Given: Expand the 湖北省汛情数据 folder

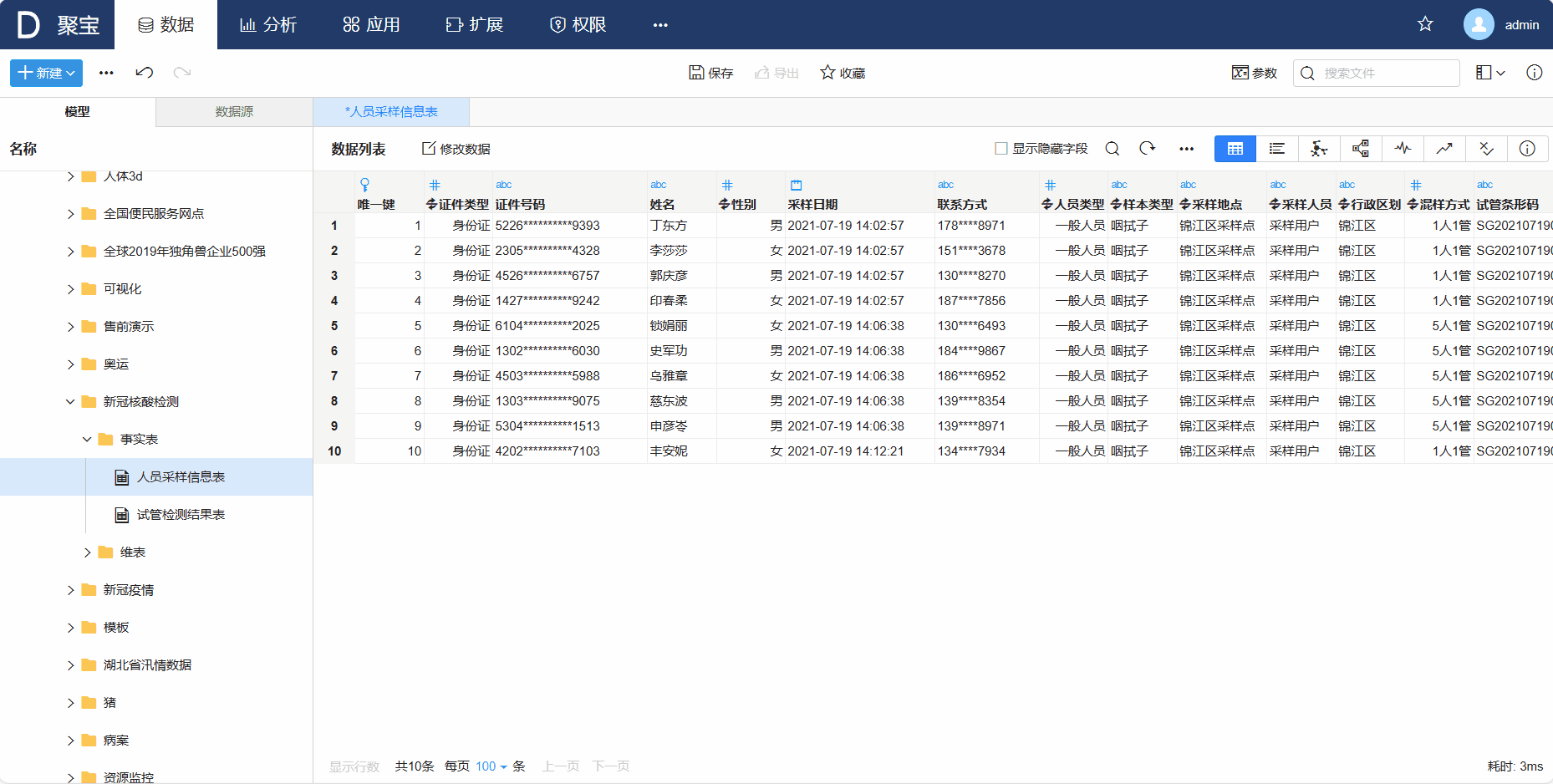Looking at the screenshot, I should 70,665.
